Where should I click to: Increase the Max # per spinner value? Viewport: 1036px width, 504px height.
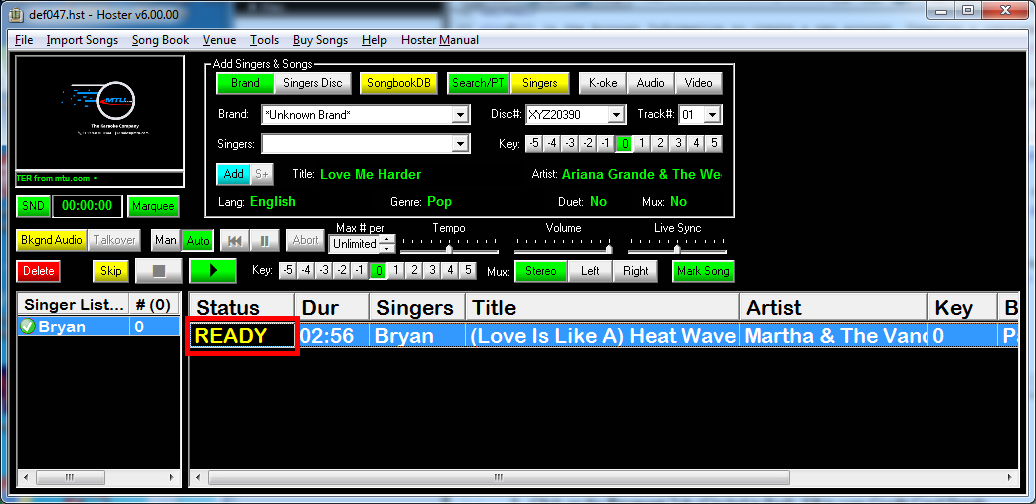(386, 240)
